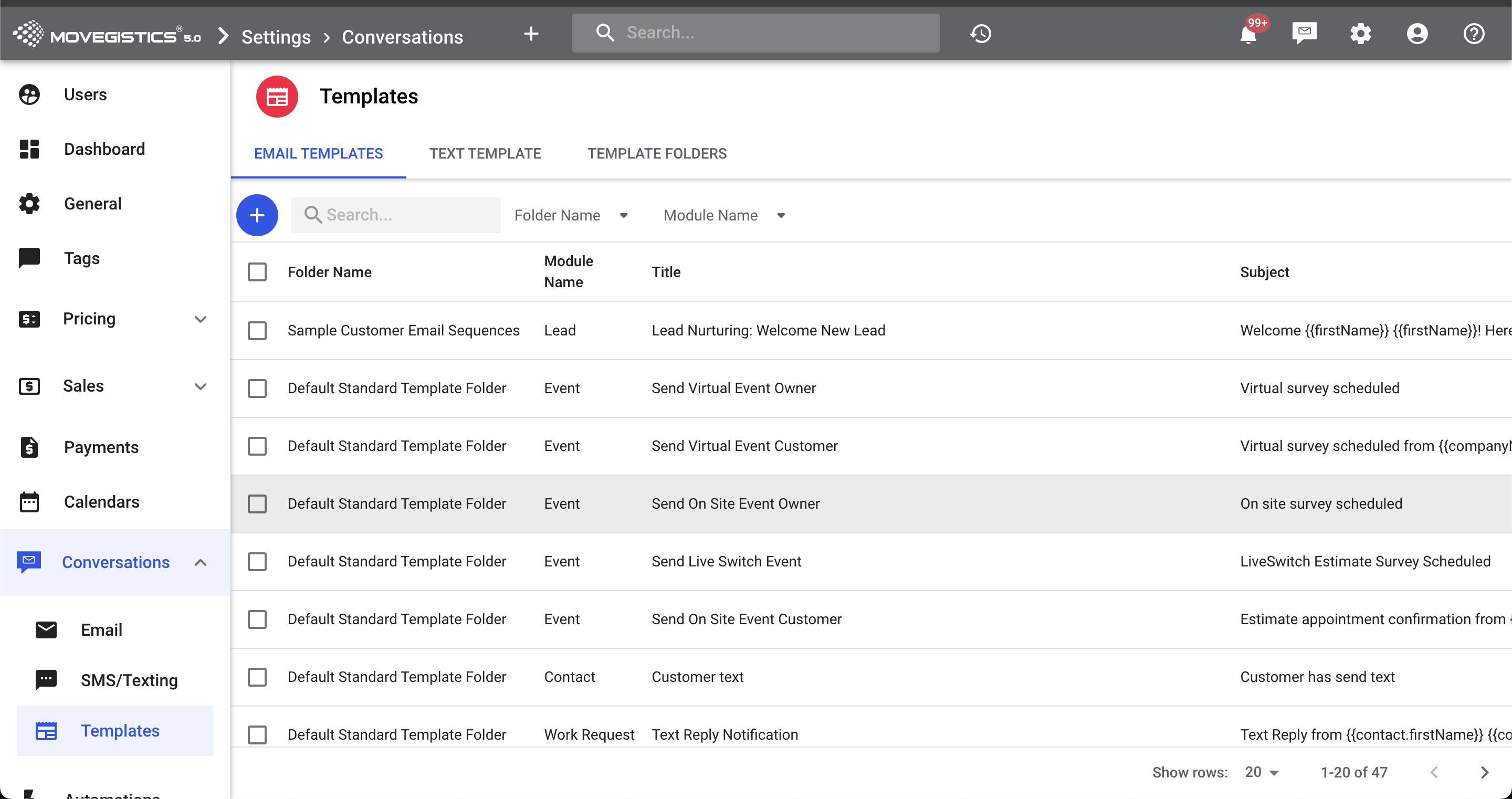Click the history clock icon
The image size is (1512, 799).
tap(980, 34)
